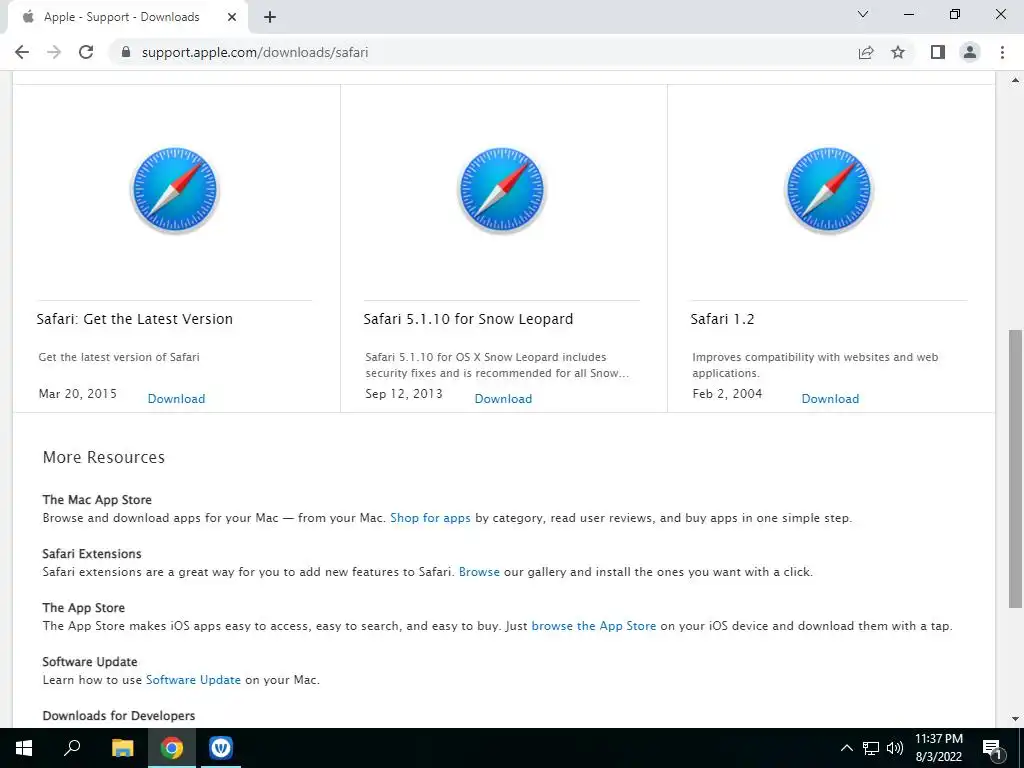Show hidden system tray icons
This screenshot has width=1024, height=768.
coord(846,748)
